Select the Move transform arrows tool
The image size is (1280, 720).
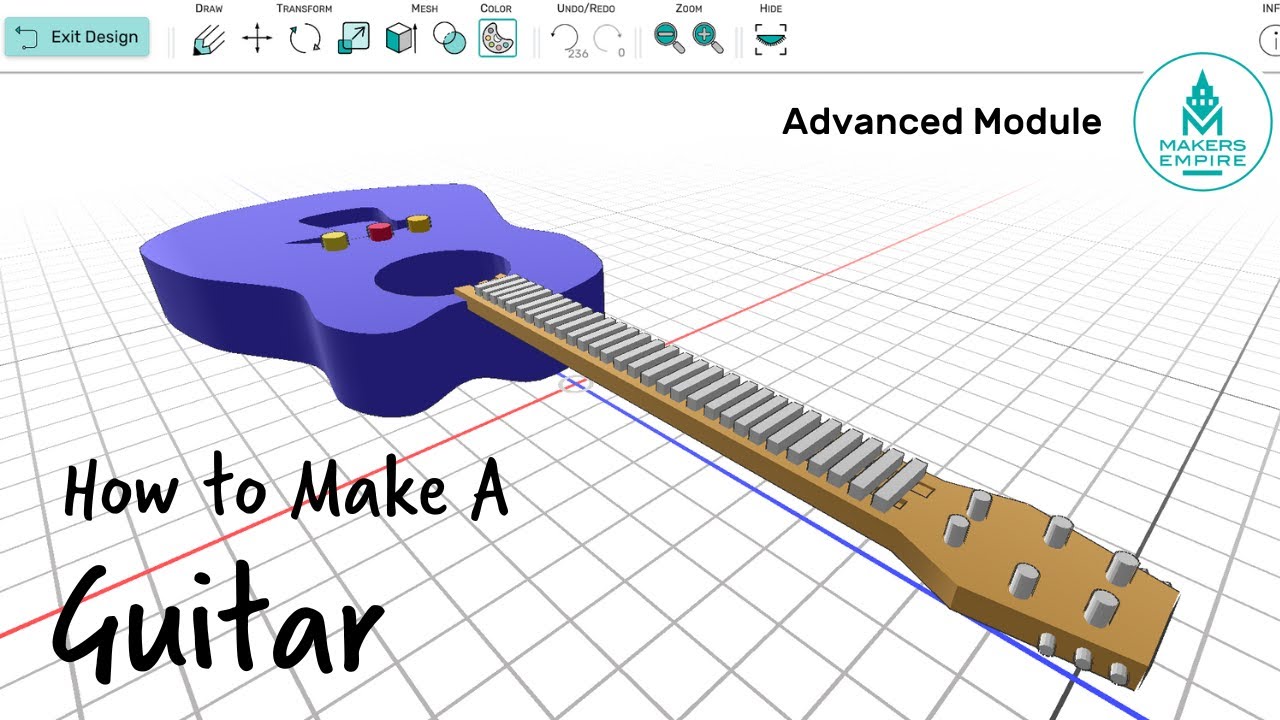click(257, 40)
